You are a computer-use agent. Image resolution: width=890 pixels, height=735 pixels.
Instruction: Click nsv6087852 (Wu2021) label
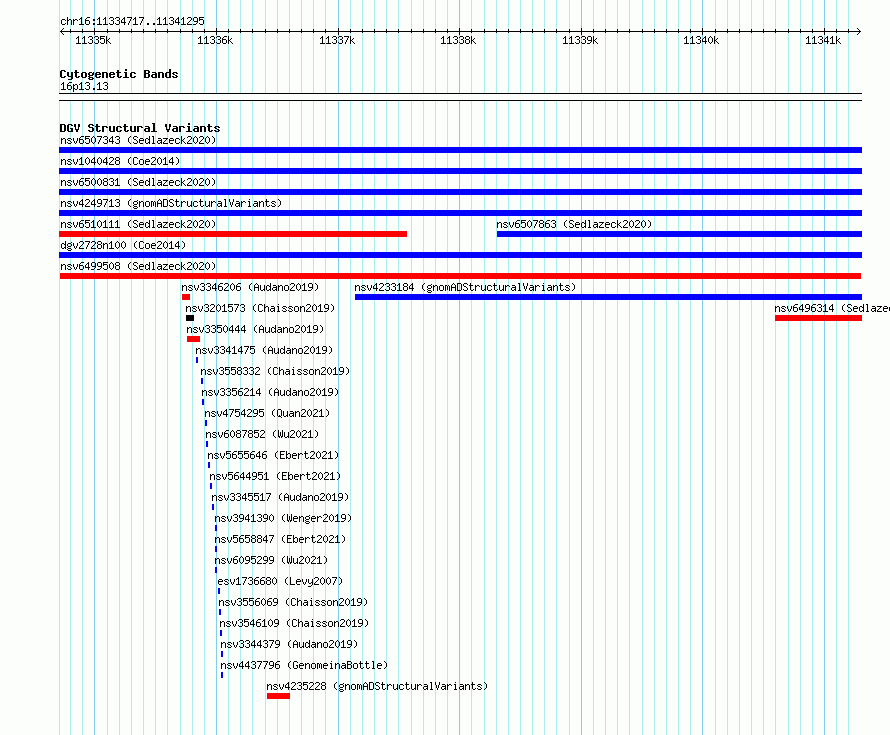262,434
